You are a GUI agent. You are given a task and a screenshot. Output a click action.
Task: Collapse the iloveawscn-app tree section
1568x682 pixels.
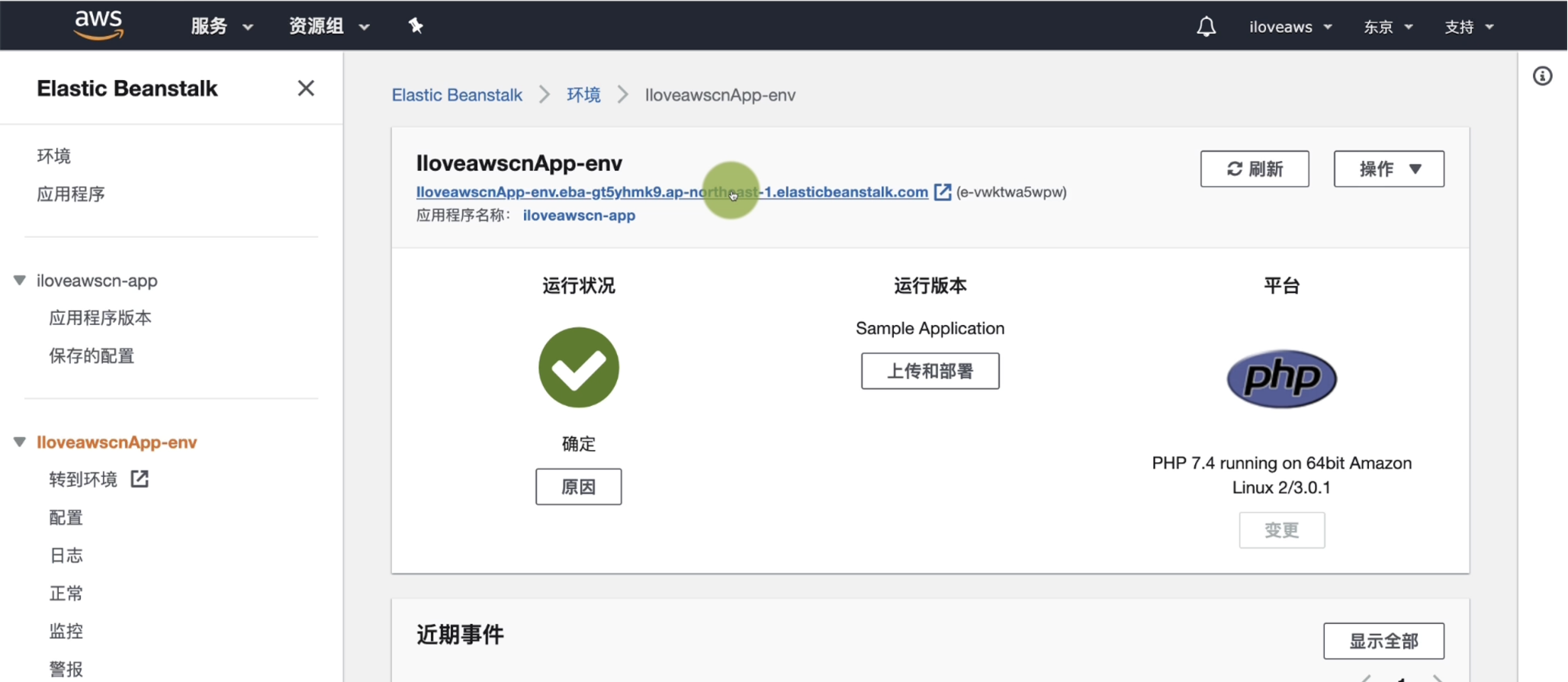[x=20, y=281]
